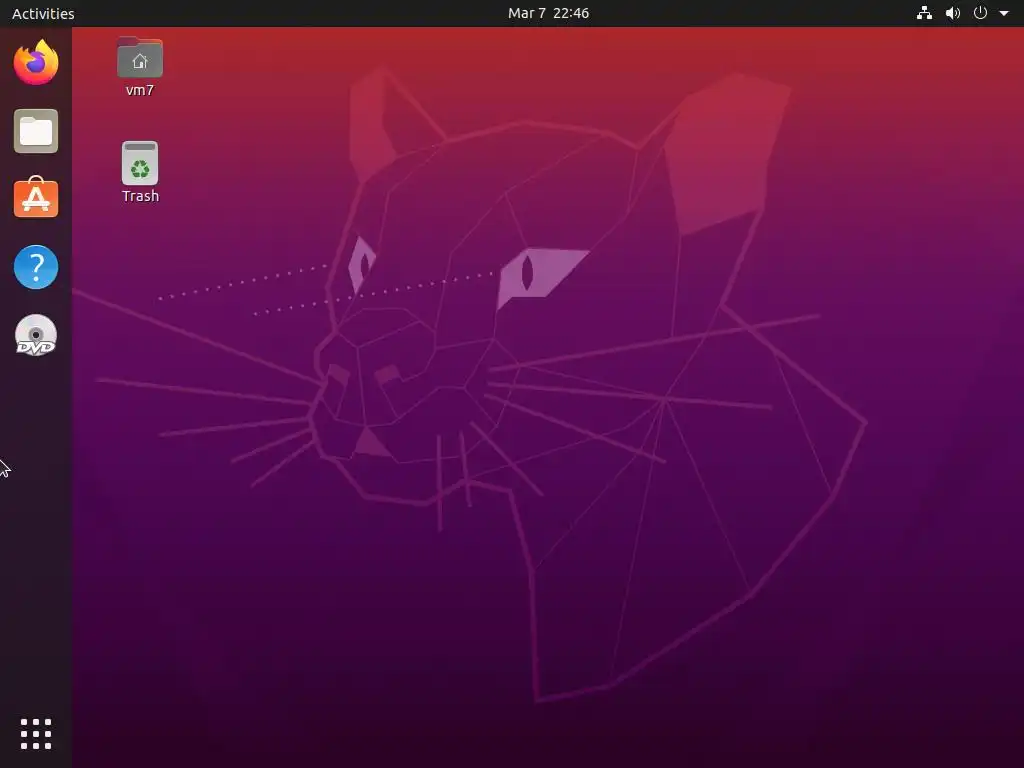Screen dimensions: 1024x768
Task: Expand the system menu arrow
Action: [x=1004, y=13]
